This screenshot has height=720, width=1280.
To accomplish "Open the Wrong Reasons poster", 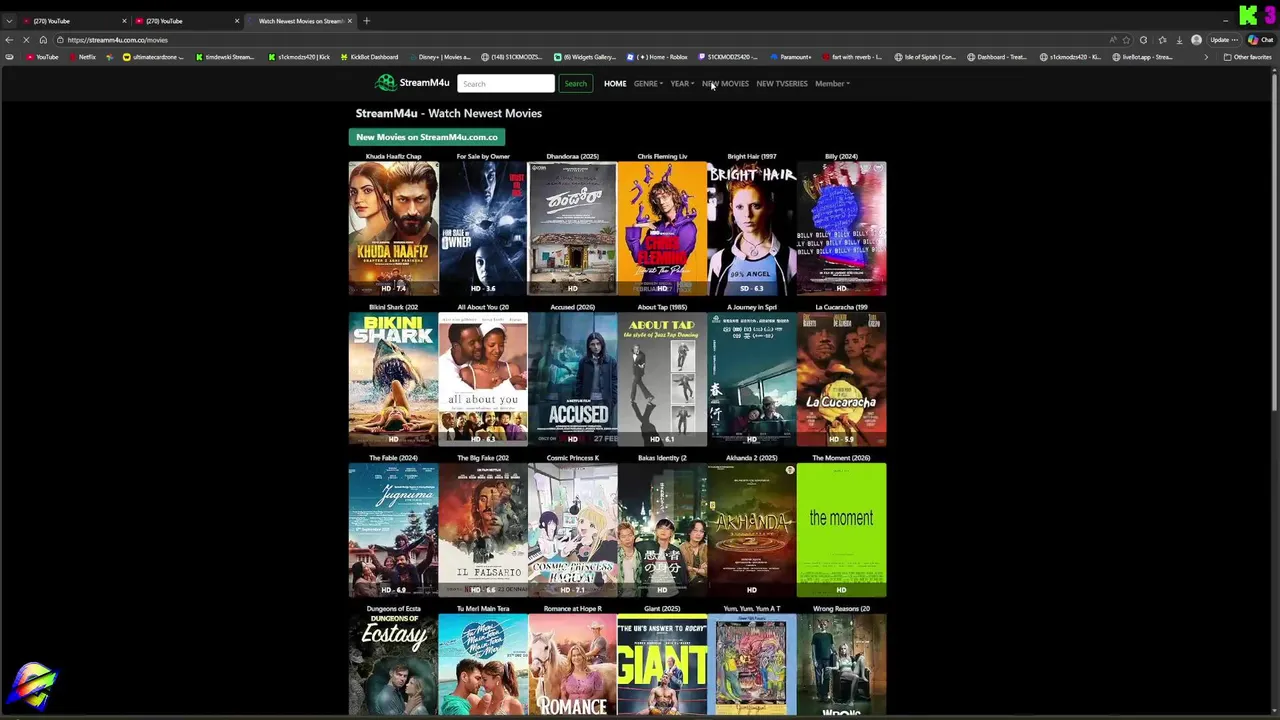I will (841, 665).
